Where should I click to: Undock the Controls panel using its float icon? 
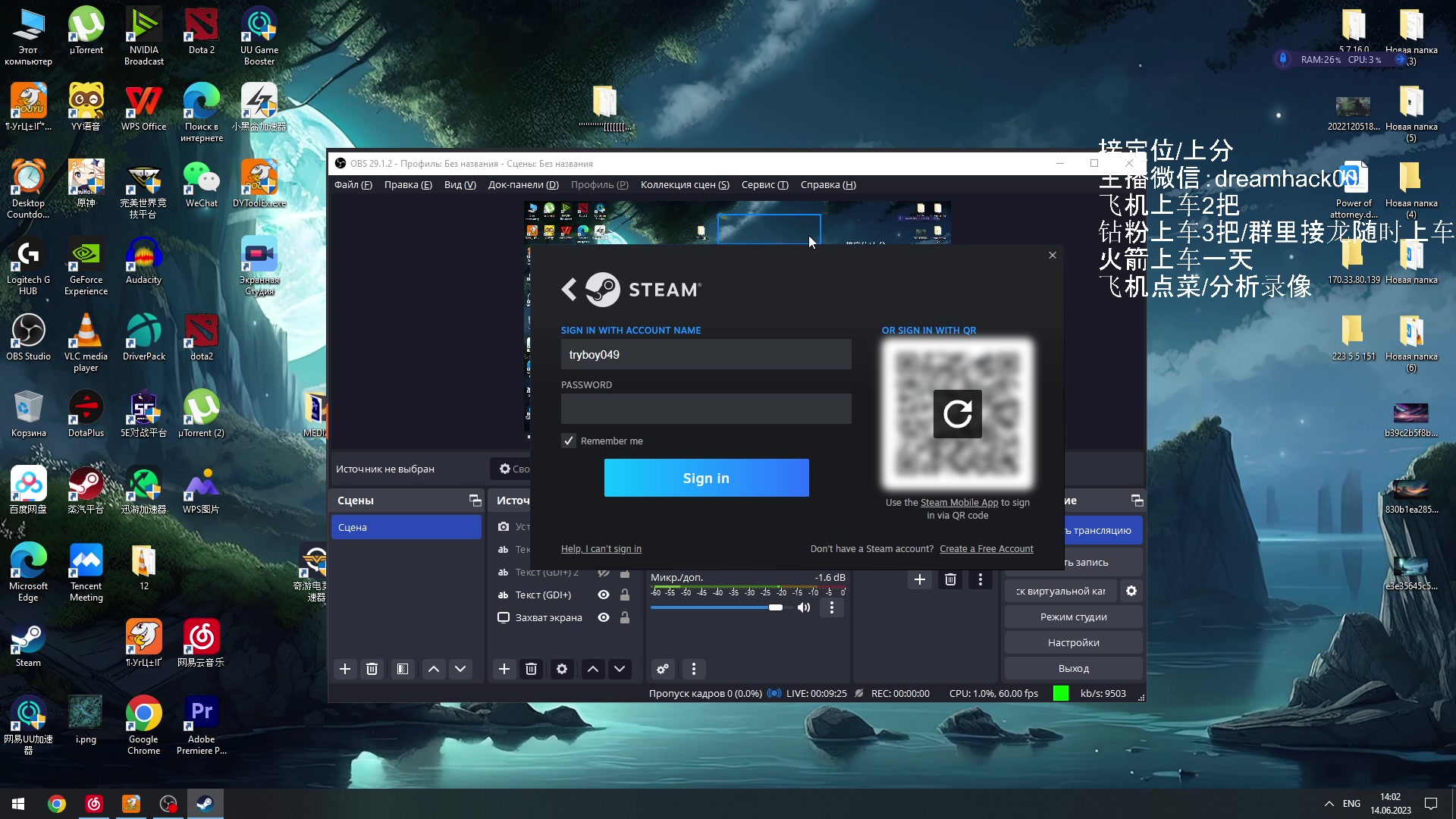click(x=1137, y=500)
